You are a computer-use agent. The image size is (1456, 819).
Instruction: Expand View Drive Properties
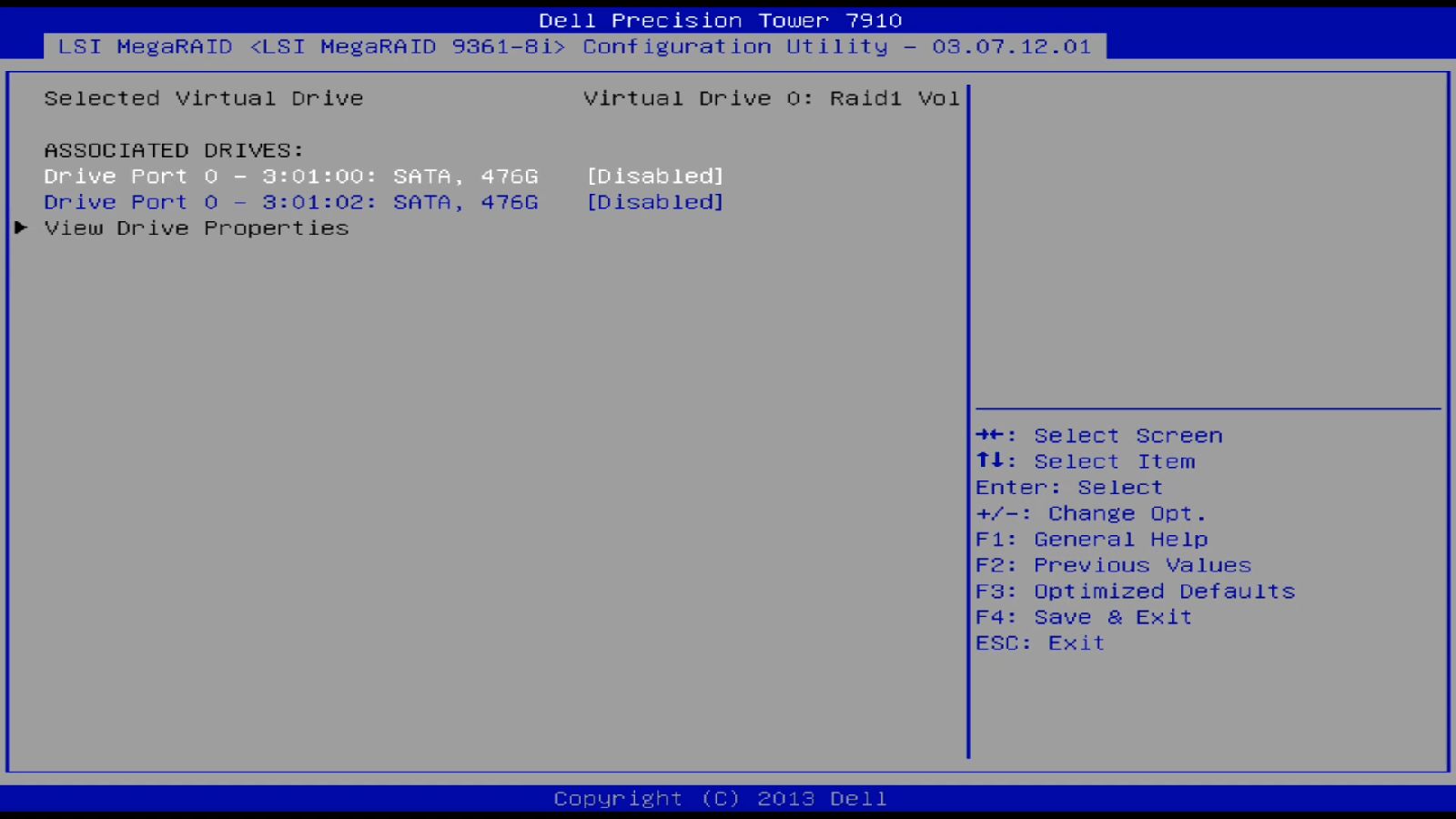[x=196, y=228]
